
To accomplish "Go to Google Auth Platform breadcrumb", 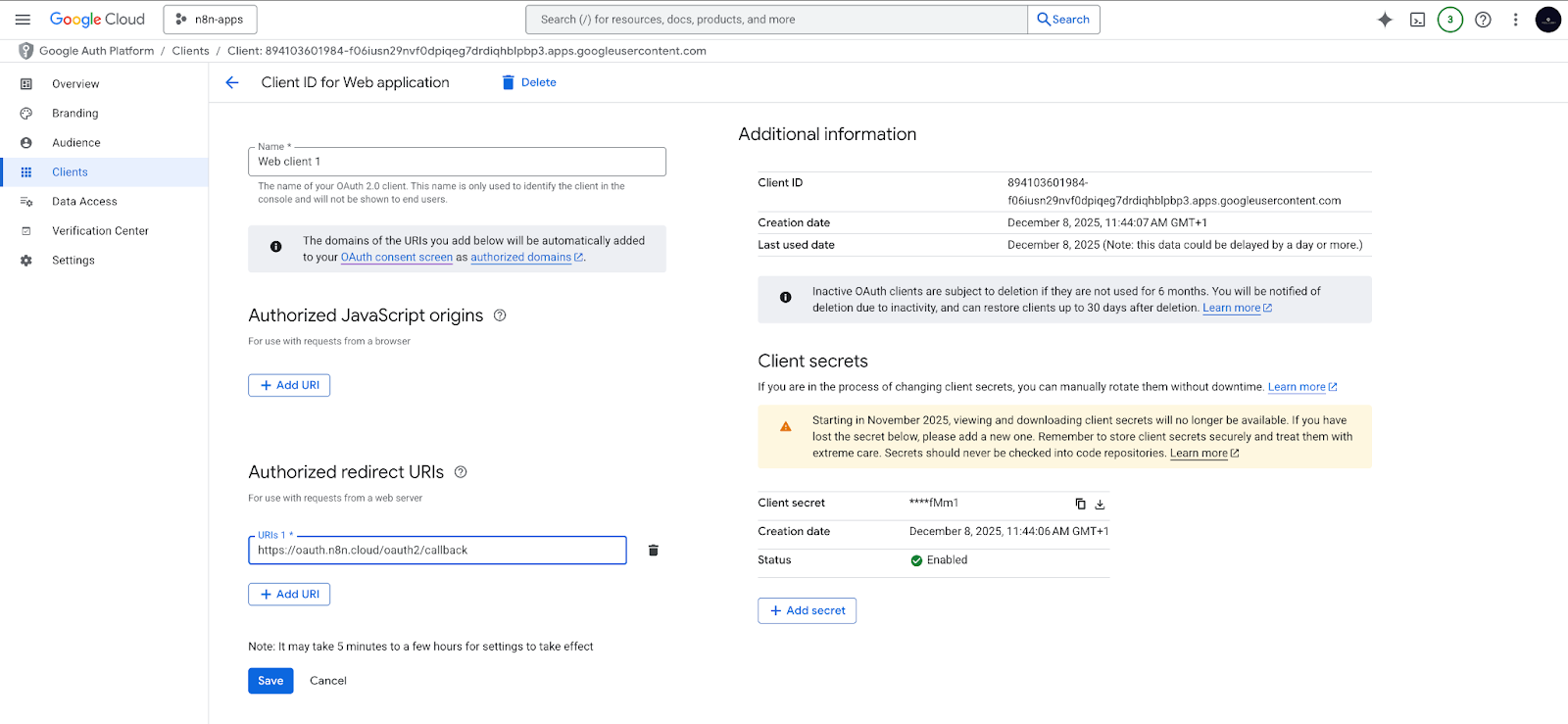I will coord(96,51).
